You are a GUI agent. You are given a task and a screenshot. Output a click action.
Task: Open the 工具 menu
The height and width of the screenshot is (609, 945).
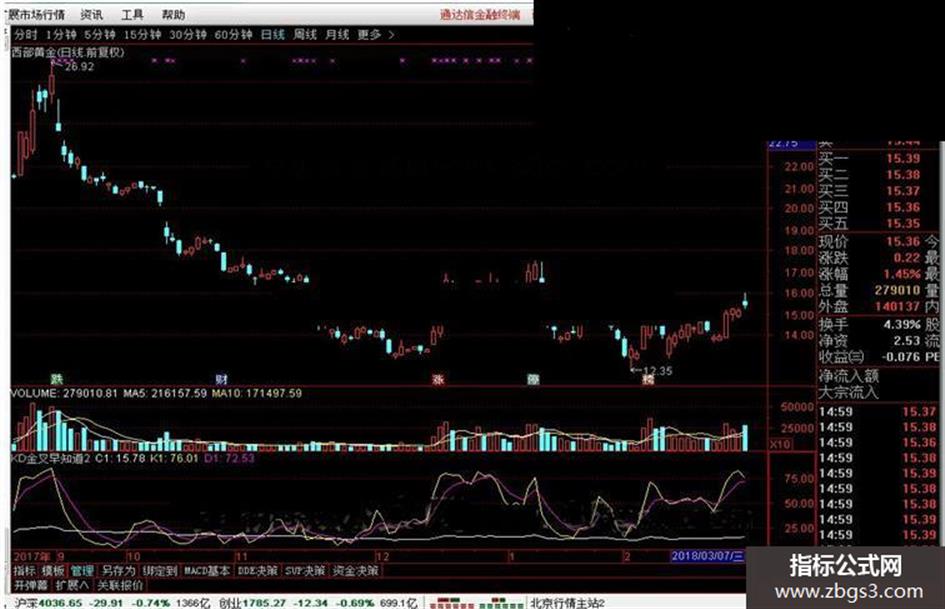pyautogui.click(x=132, y=14)
